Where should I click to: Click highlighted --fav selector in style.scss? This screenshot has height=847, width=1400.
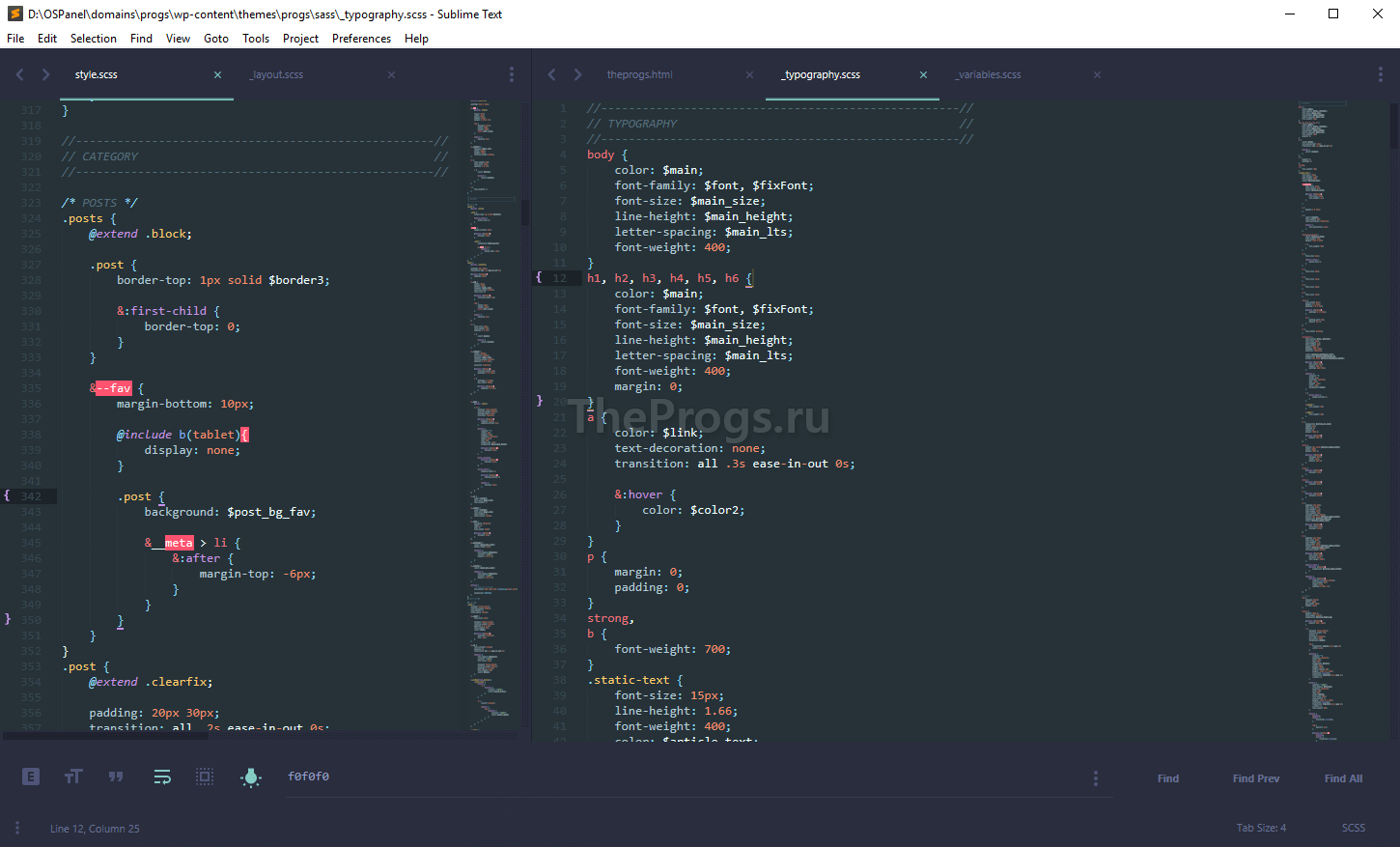[x=114, y=388]
